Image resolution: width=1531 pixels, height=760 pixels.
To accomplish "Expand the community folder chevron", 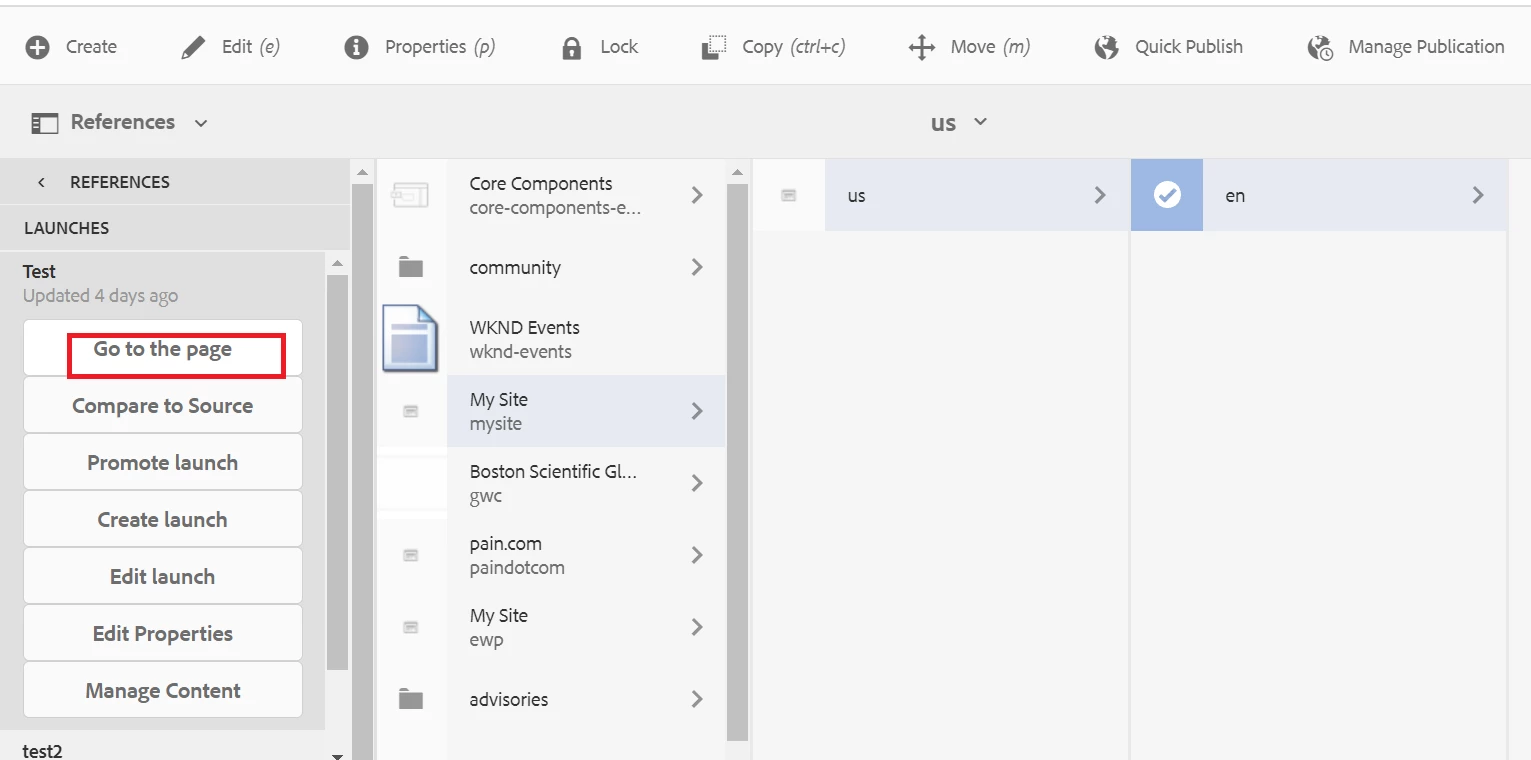I will (697, 267).
